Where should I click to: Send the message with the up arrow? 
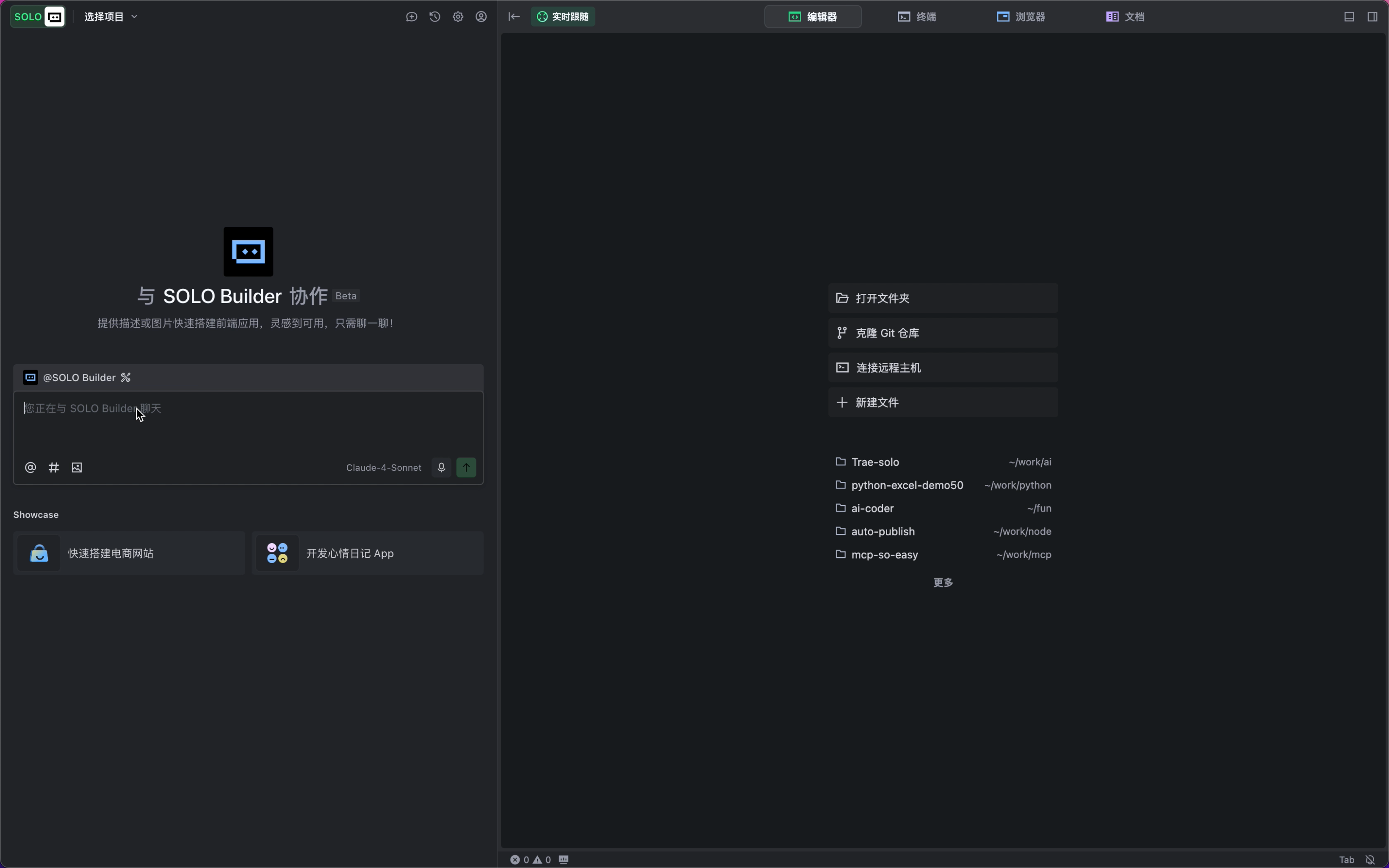(x=466, y=467)
